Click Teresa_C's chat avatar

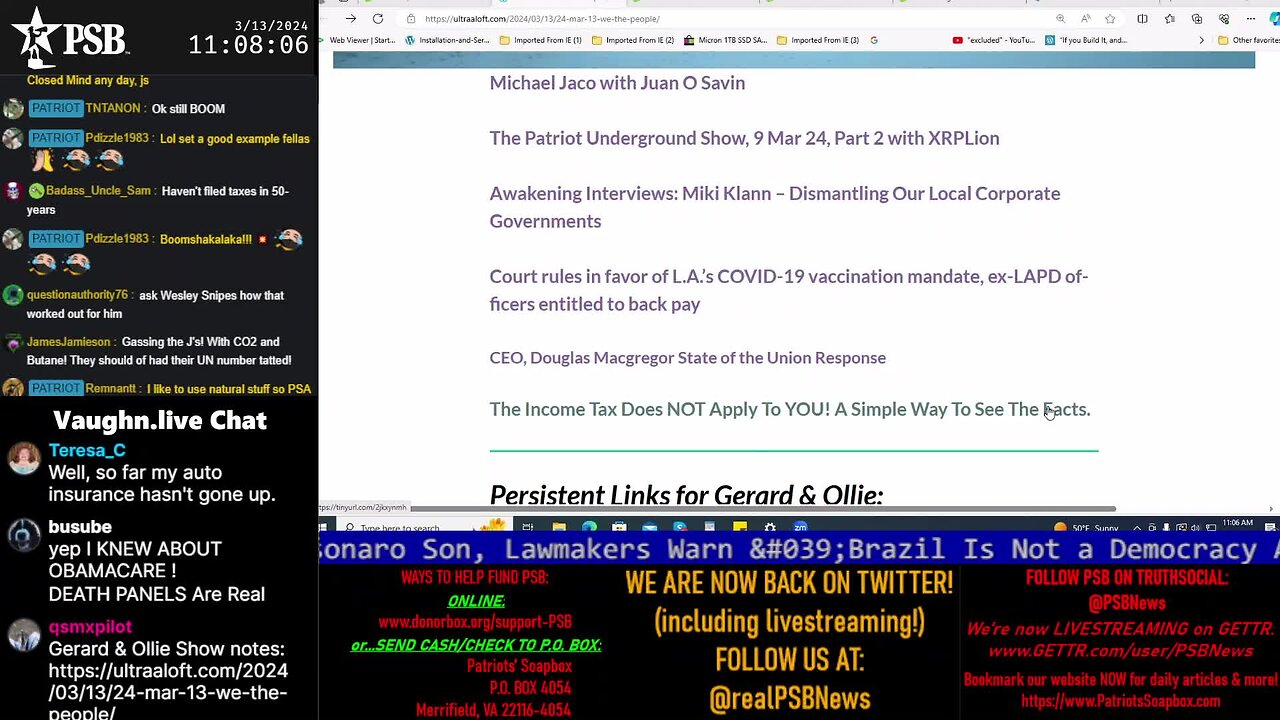pos(24,459)
